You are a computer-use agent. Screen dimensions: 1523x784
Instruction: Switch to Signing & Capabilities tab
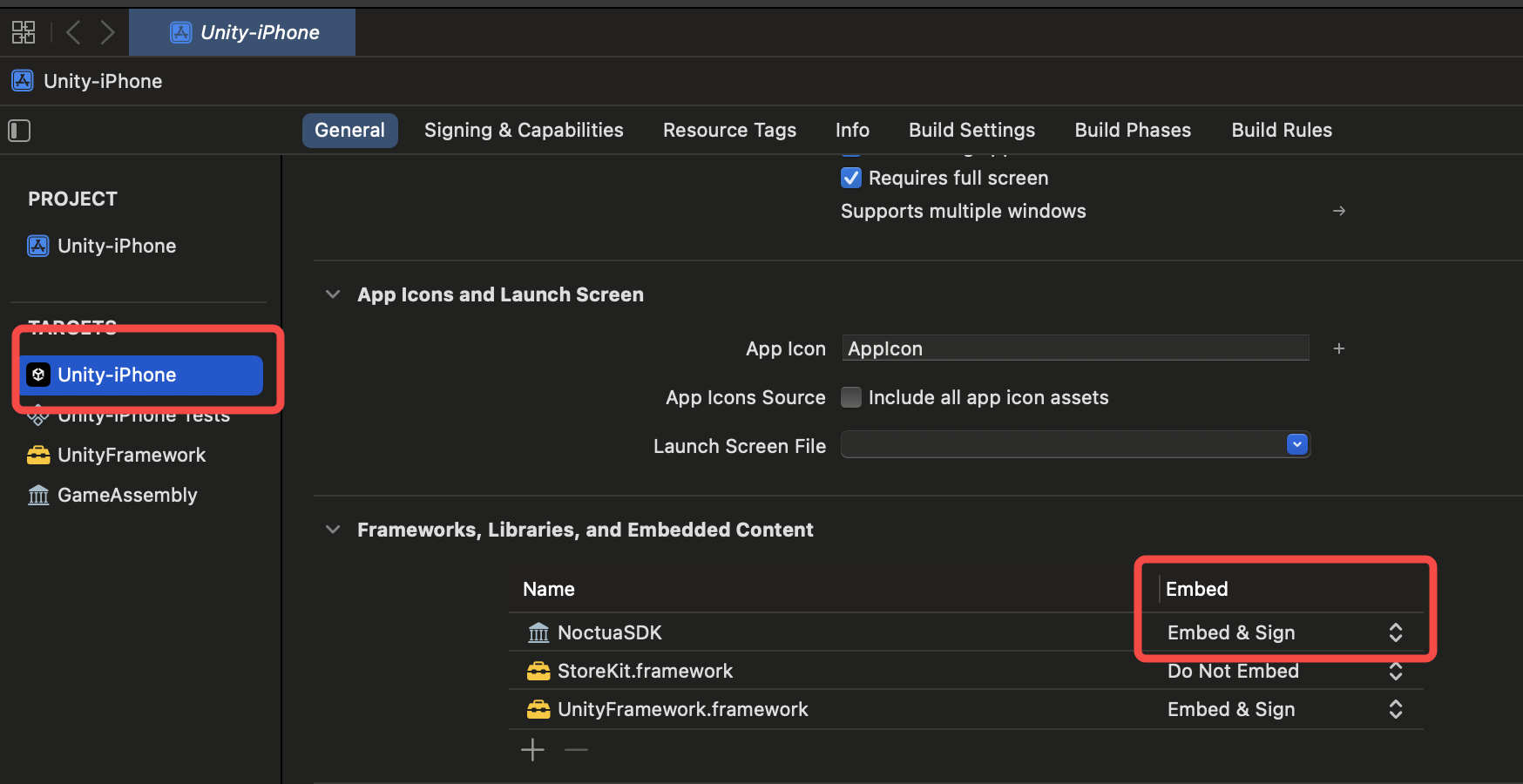pos(524,130)
